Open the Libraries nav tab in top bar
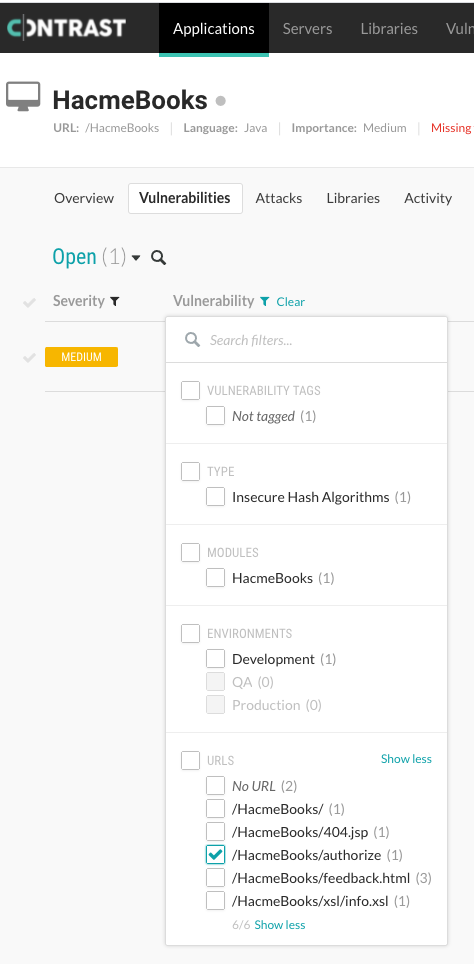Viewport: 474px width, 964px height. 389,29
